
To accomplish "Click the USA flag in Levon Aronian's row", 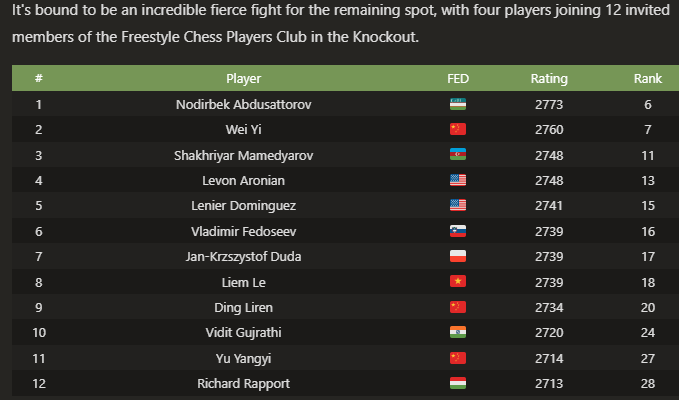I will 458,180.
